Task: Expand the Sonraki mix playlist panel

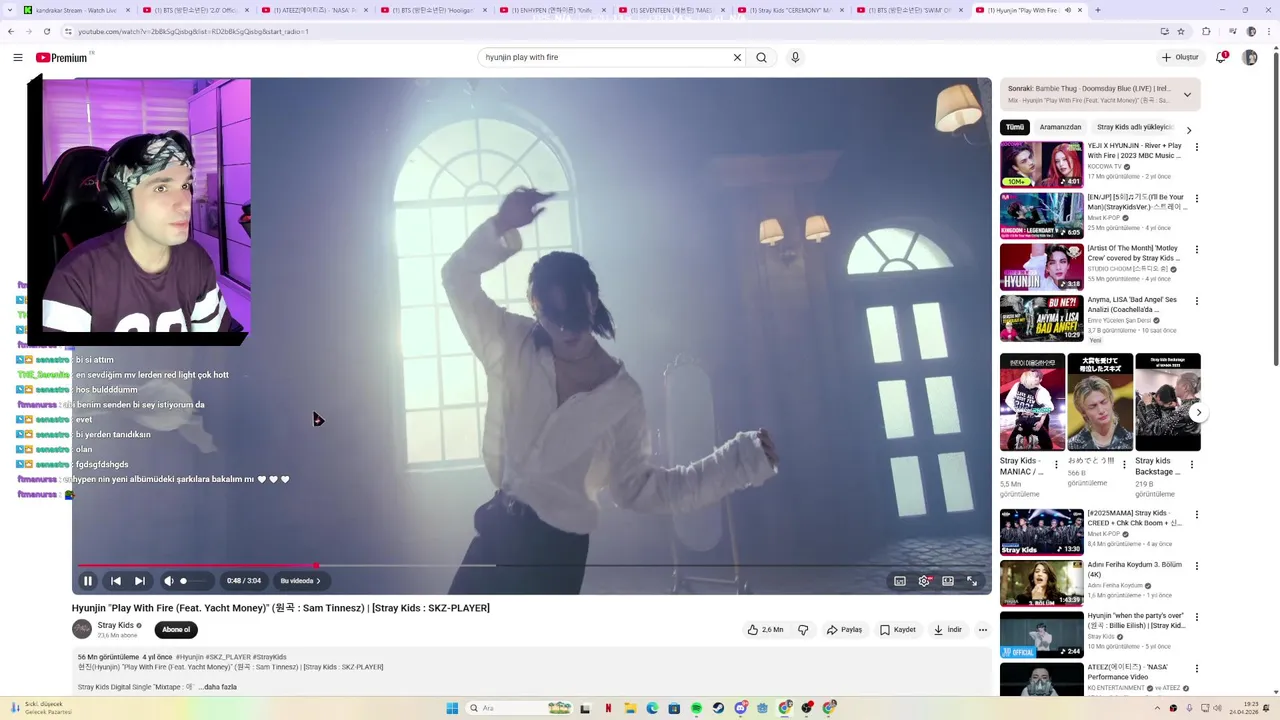Action: 1187,95
